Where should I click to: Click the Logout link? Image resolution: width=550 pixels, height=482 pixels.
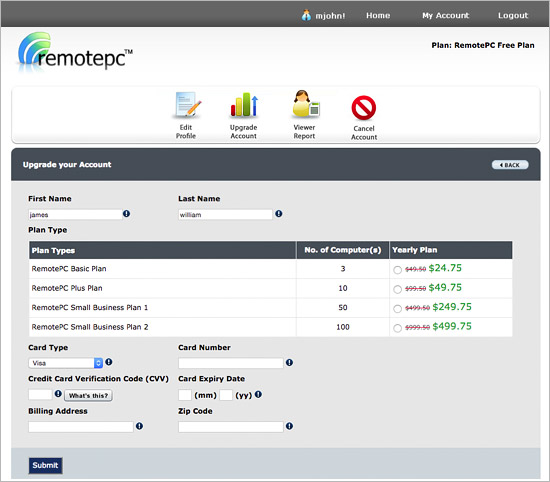(513, 15)
